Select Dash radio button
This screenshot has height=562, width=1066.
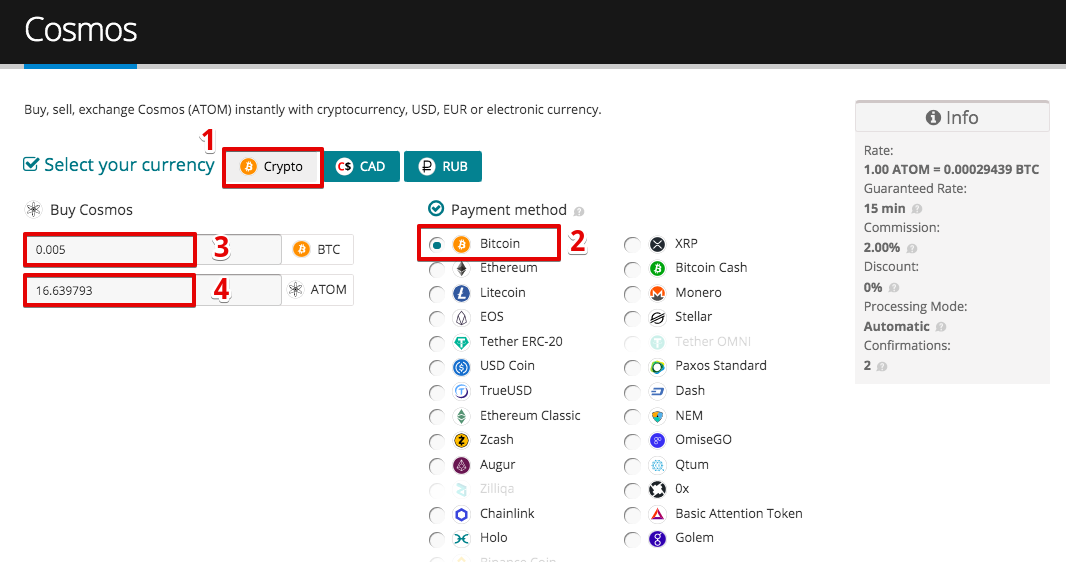pos(632,392)
